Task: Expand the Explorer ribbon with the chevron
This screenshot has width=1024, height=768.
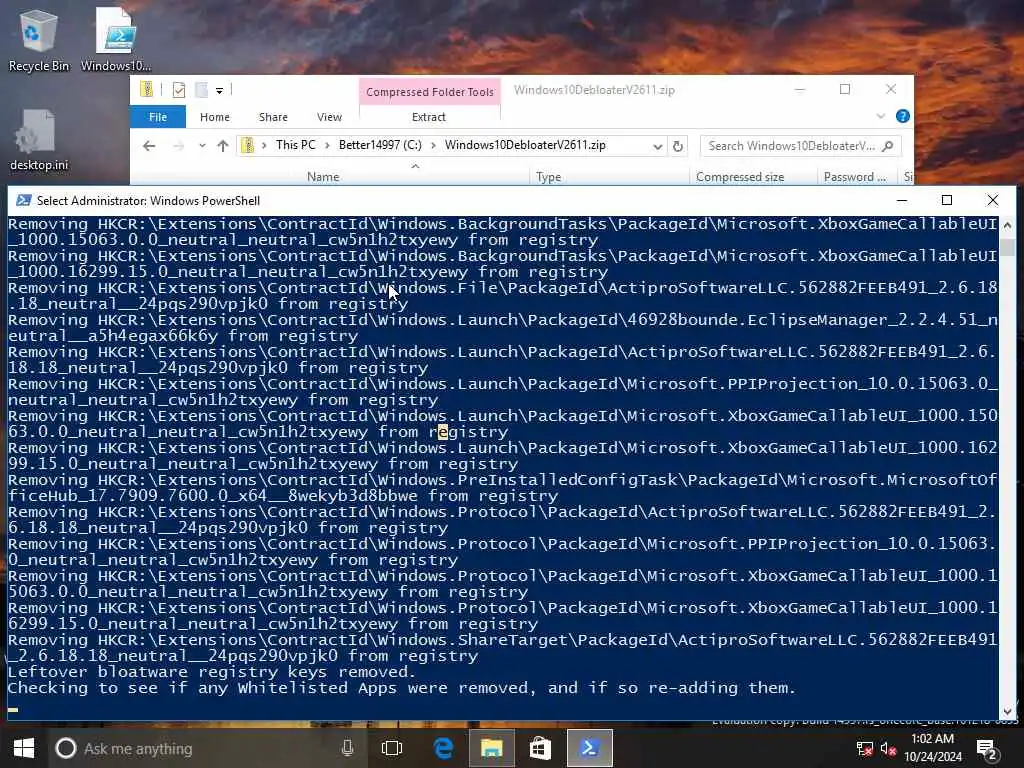Action: coord(880,116)
